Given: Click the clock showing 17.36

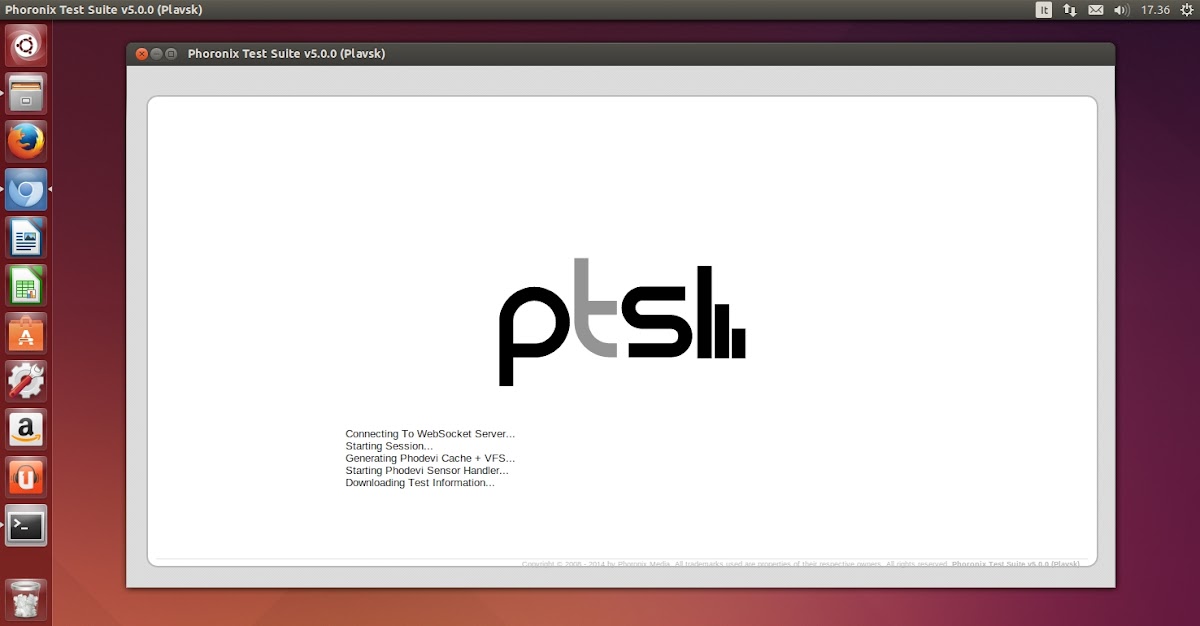Looking at the screenshot, I should [1155, 10].
